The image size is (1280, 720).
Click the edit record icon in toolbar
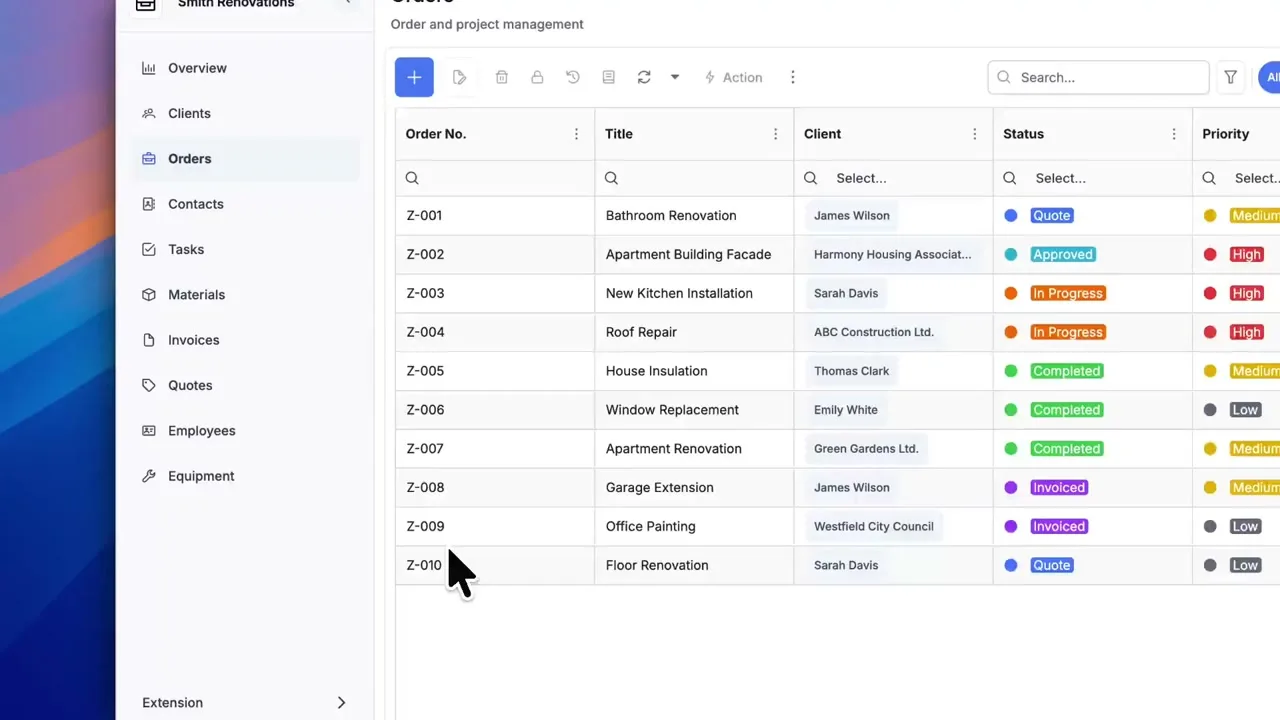[x=459, y=77]
